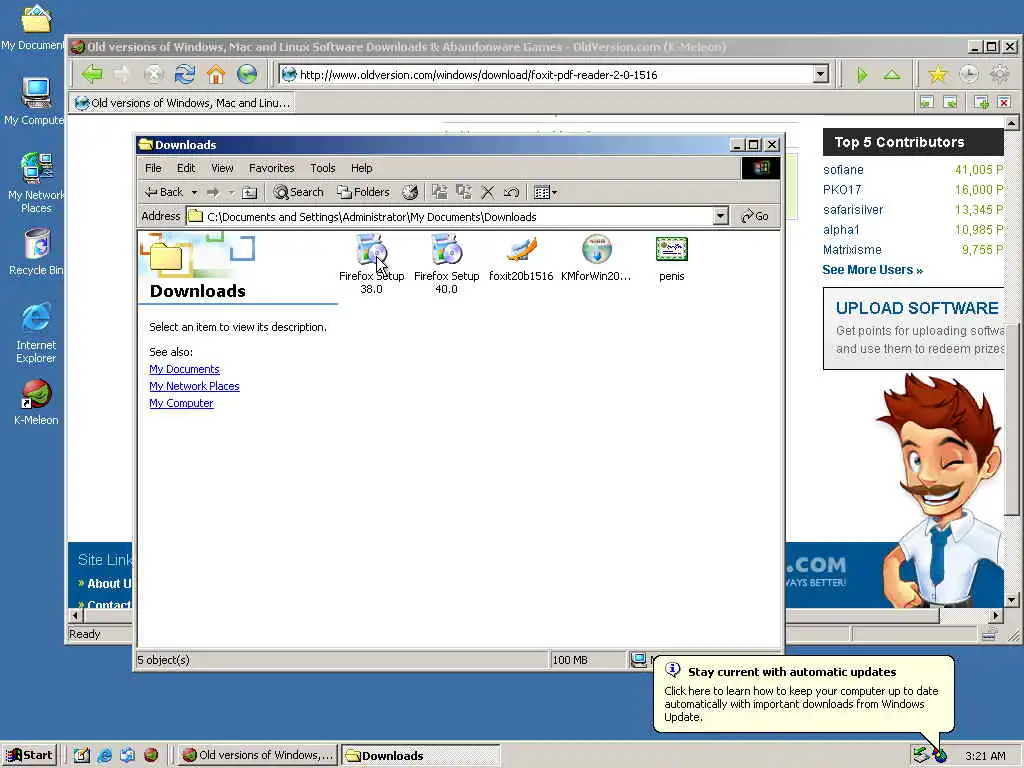Click the Delete X icon
The image size is (1024, 768).
click(487, 192)
